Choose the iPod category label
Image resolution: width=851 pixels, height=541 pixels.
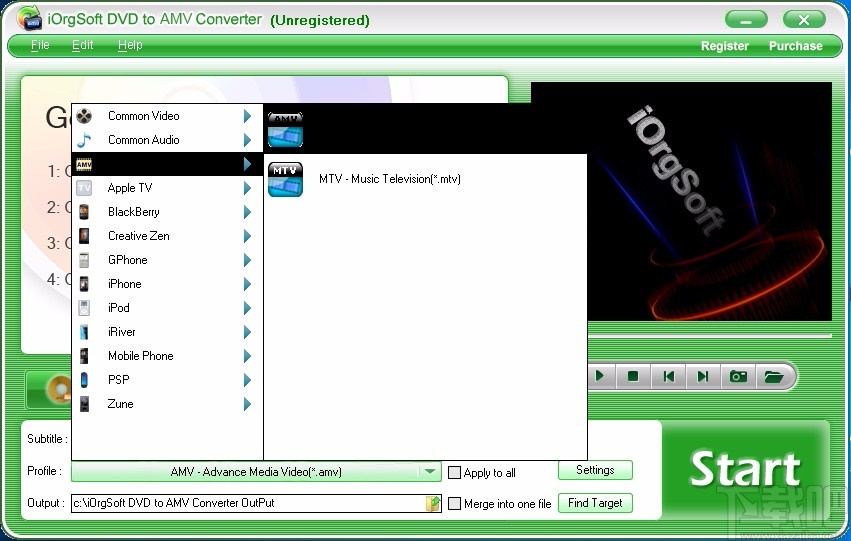(x=118, y=308)
